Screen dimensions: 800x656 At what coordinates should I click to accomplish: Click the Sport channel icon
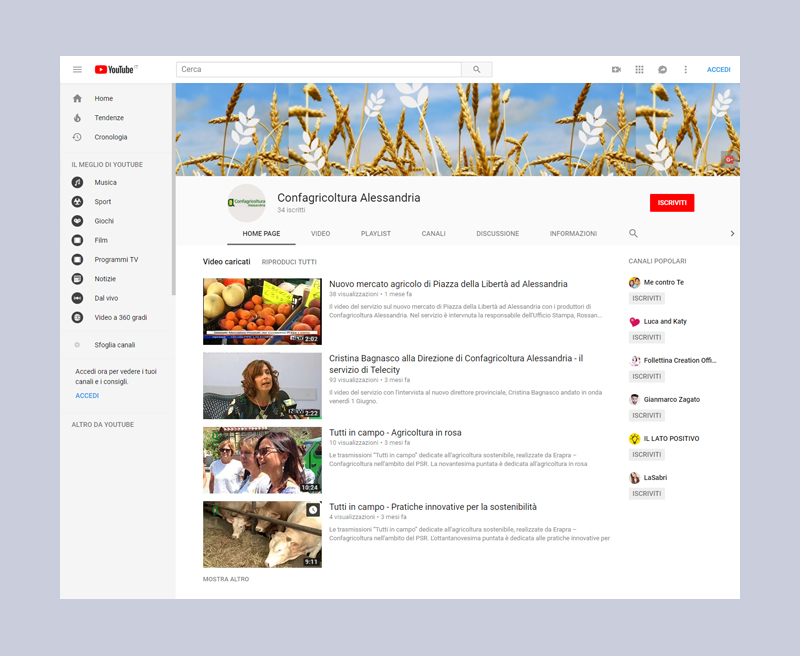tap(77, 201)
